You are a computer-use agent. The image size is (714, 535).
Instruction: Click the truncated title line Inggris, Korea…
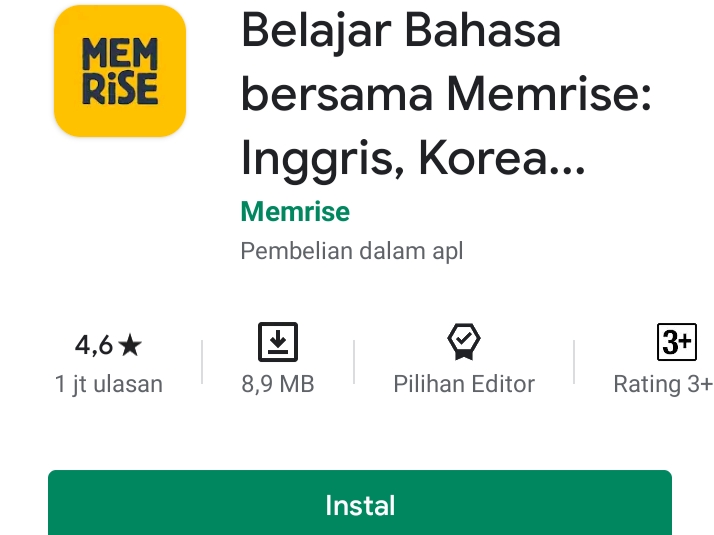point(413,159)
